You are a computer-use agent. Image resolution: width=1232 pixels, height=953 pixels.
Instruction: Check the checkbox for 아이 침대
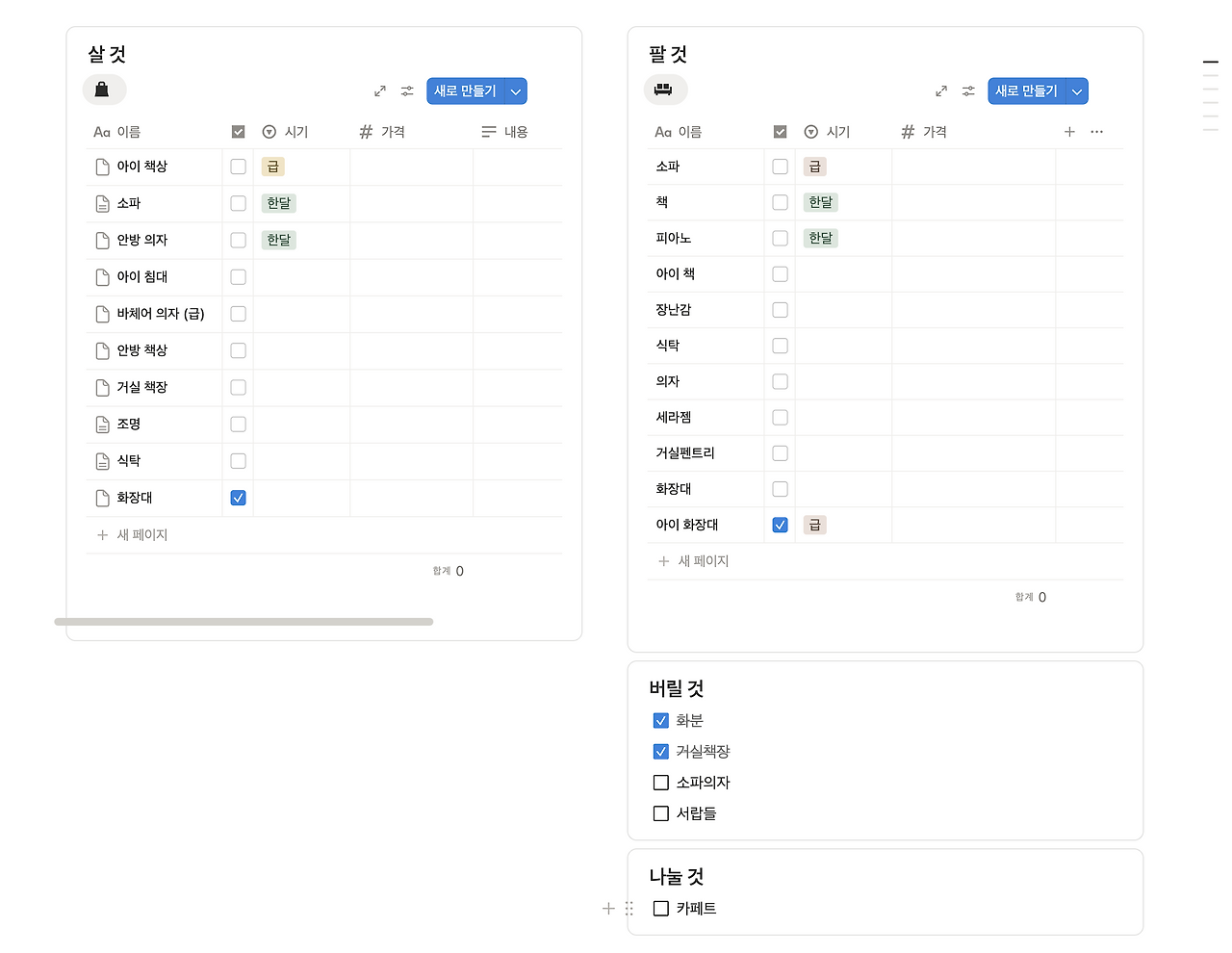(237, 276)
